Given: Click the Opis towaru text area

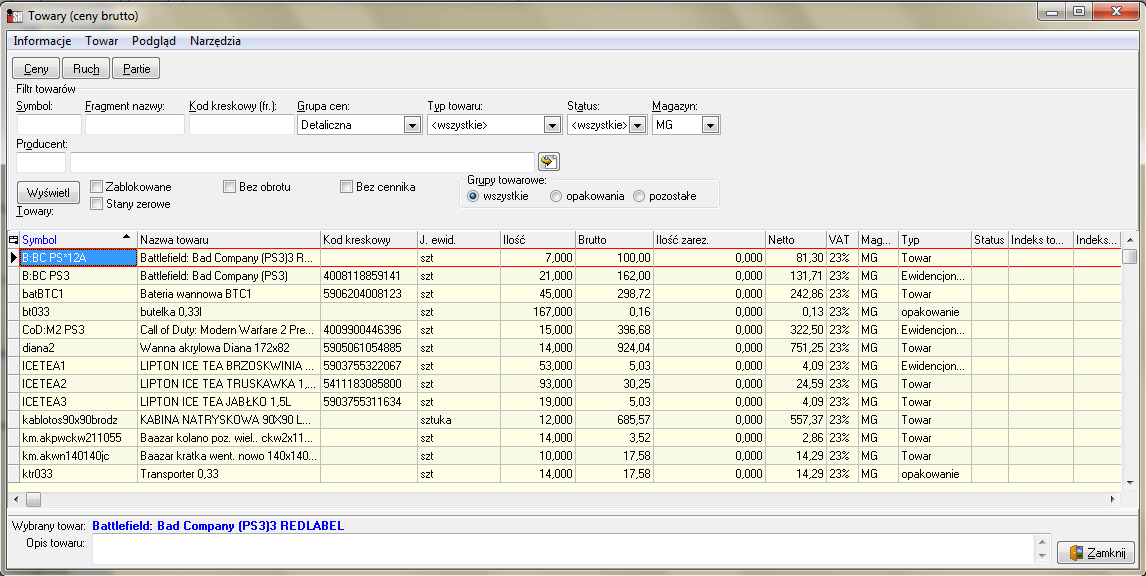Looking at the screenshot, I should coord(563,549).
